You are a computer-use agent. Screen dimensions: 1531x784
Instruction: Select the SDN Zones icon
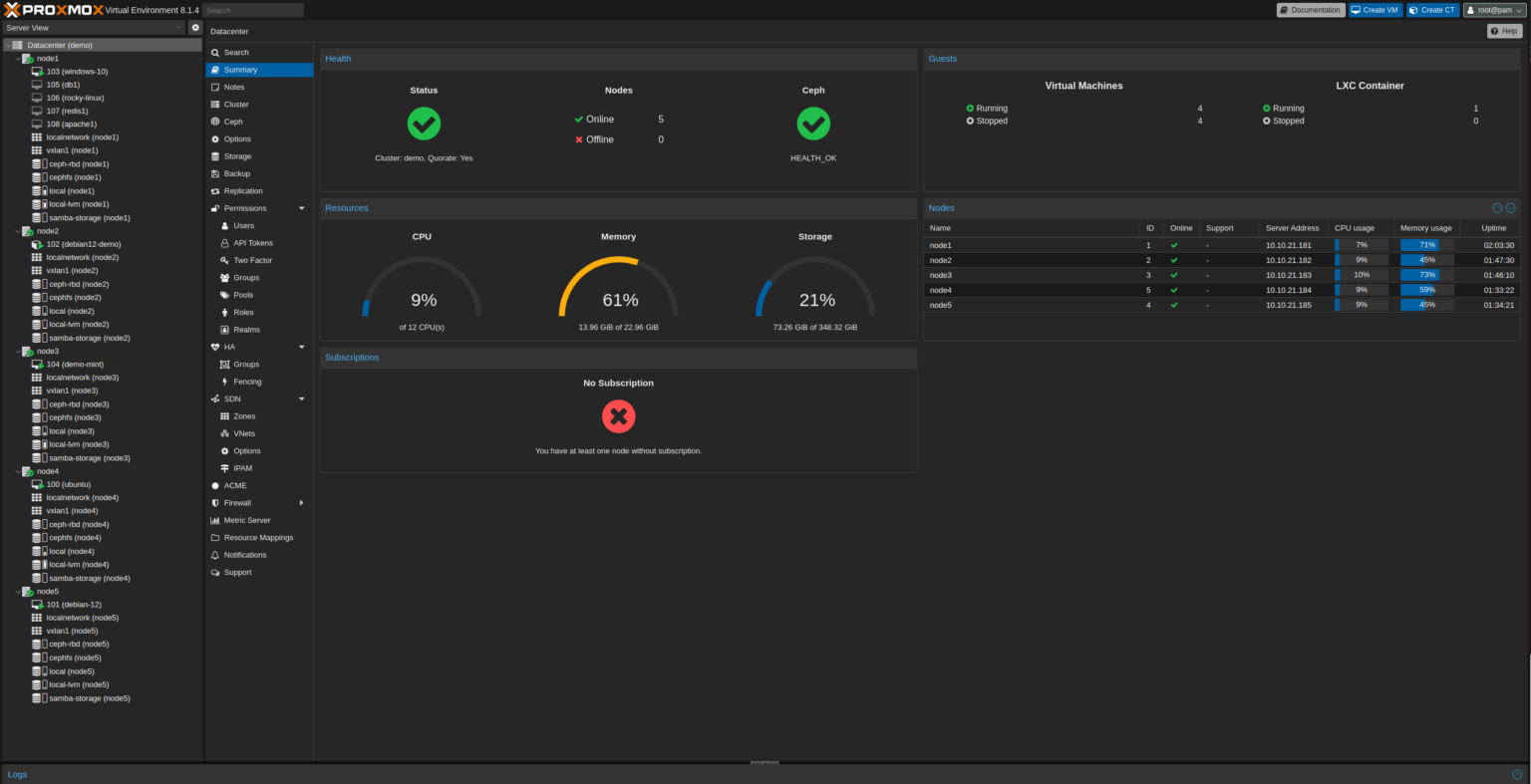pyautogui.click(x=228, y=415)
